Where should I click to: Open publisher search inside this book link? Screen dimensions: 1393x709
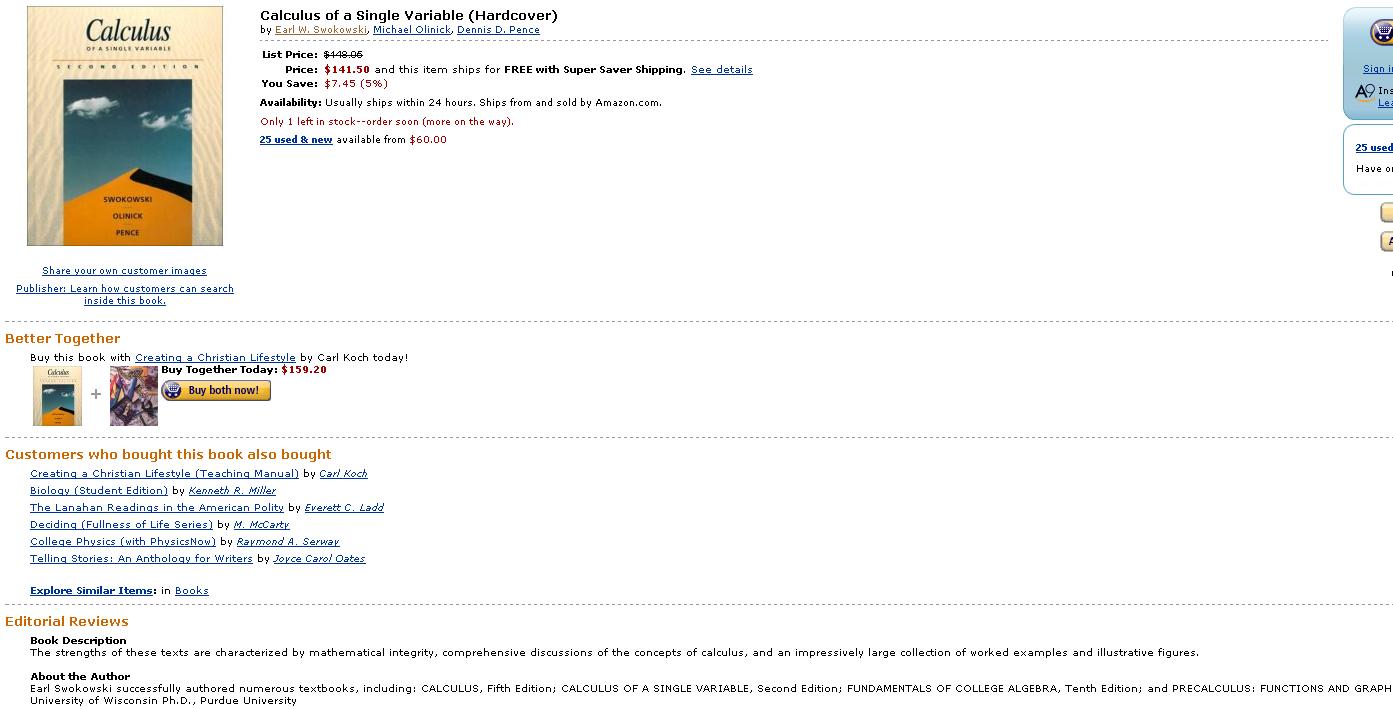(x=125, y=295)
